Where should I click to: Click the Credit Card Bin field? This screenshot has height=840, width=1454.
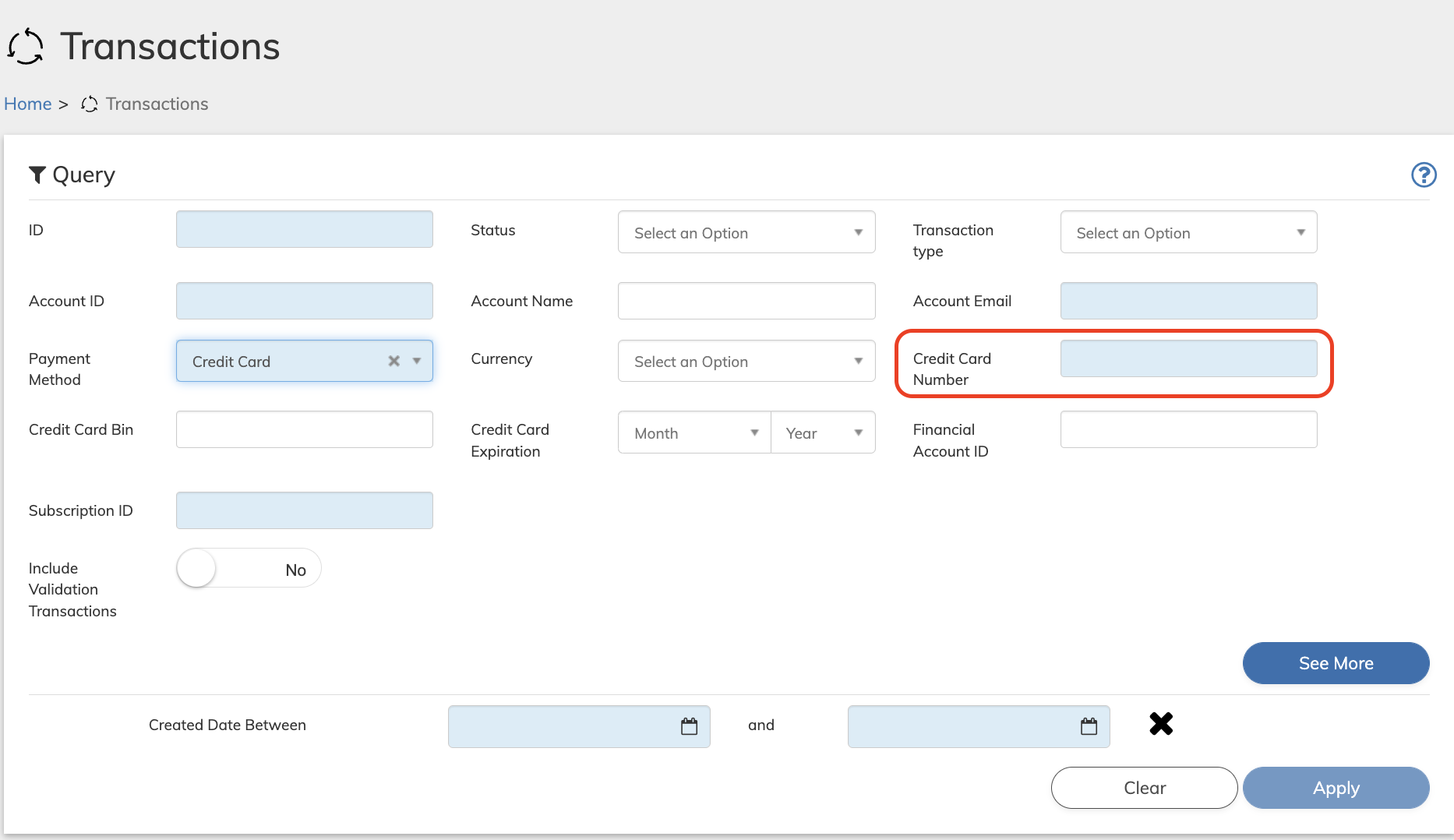point(305,429)
